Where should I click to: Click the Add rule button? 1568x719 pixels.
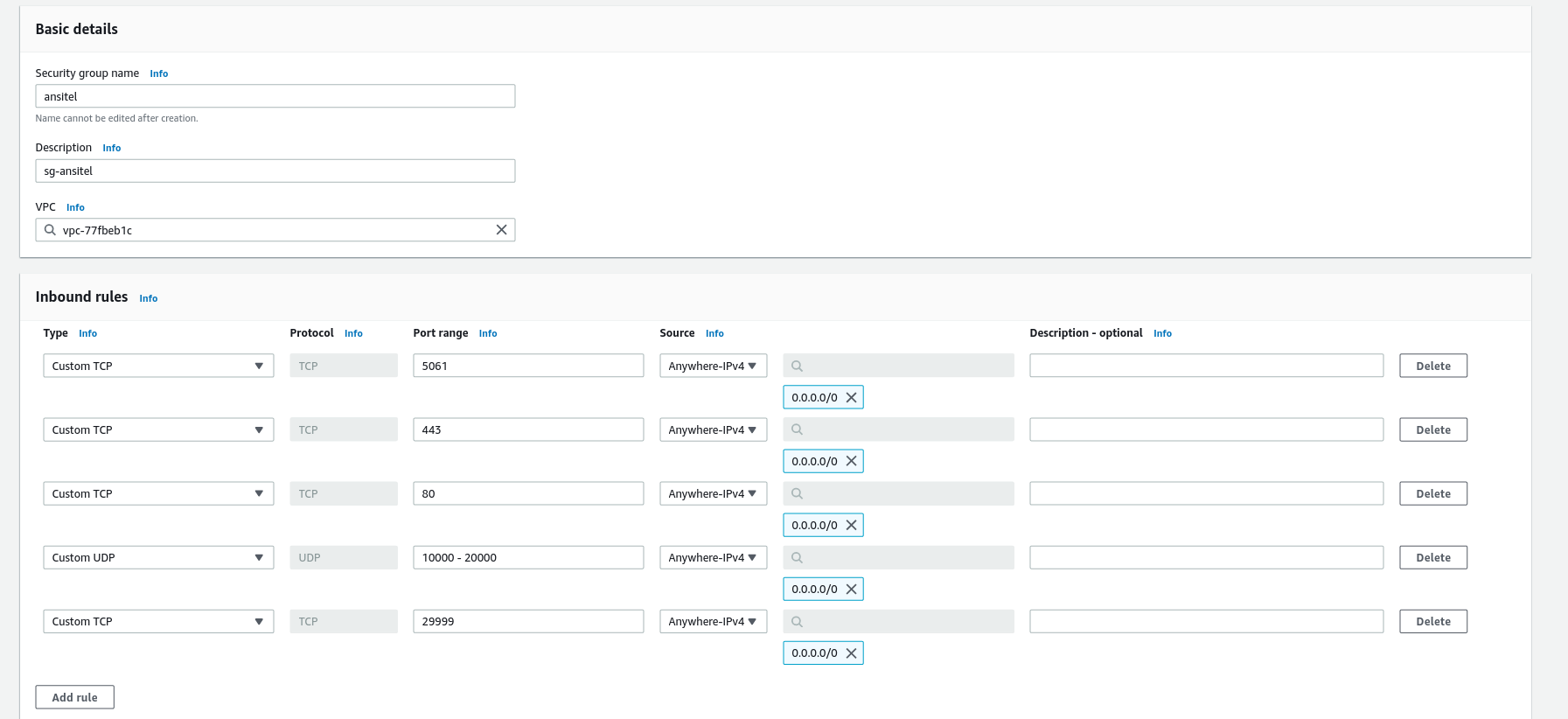(74, 697)
